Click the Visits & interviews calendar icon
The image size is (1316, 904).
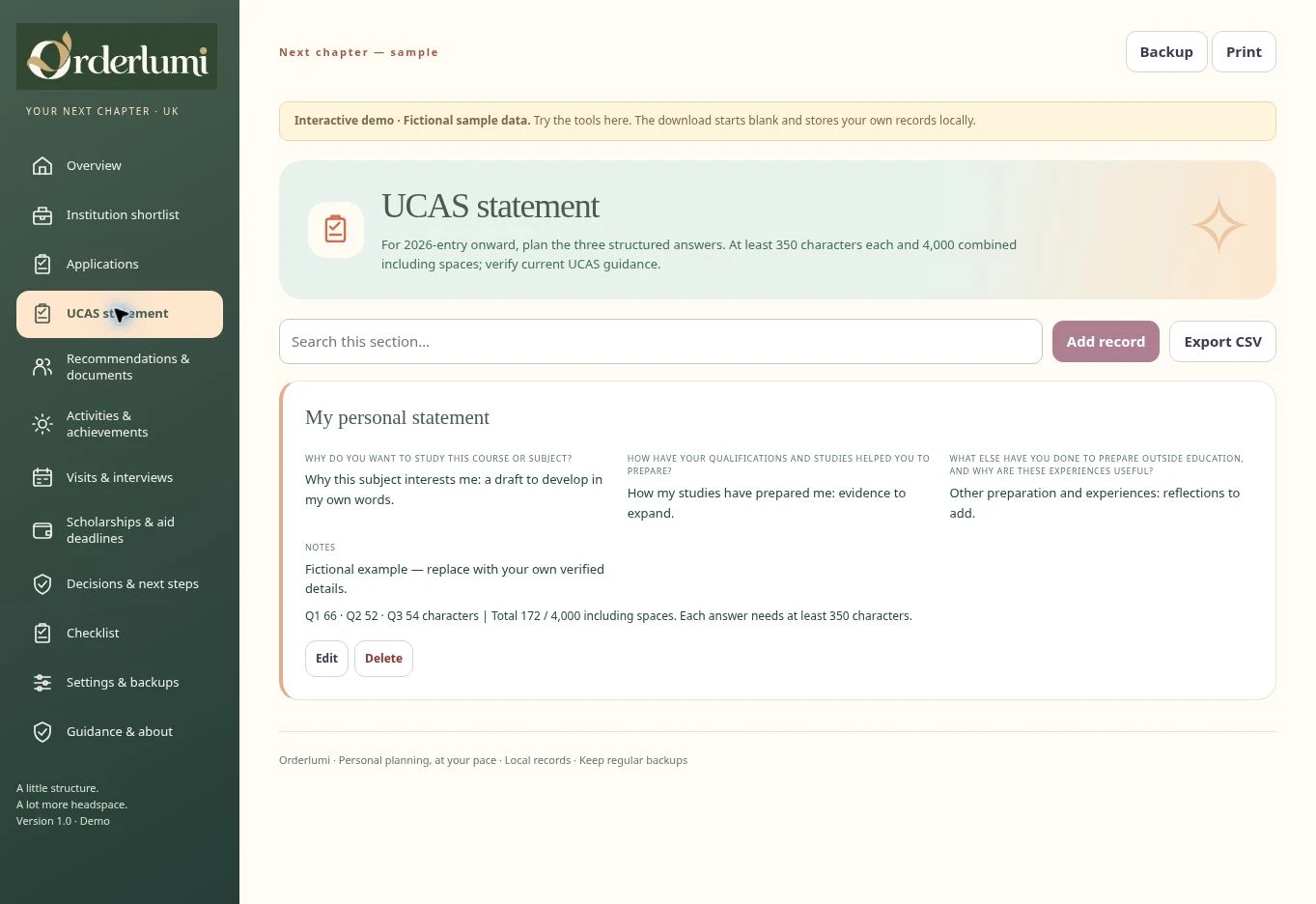(x=42, y=478)
